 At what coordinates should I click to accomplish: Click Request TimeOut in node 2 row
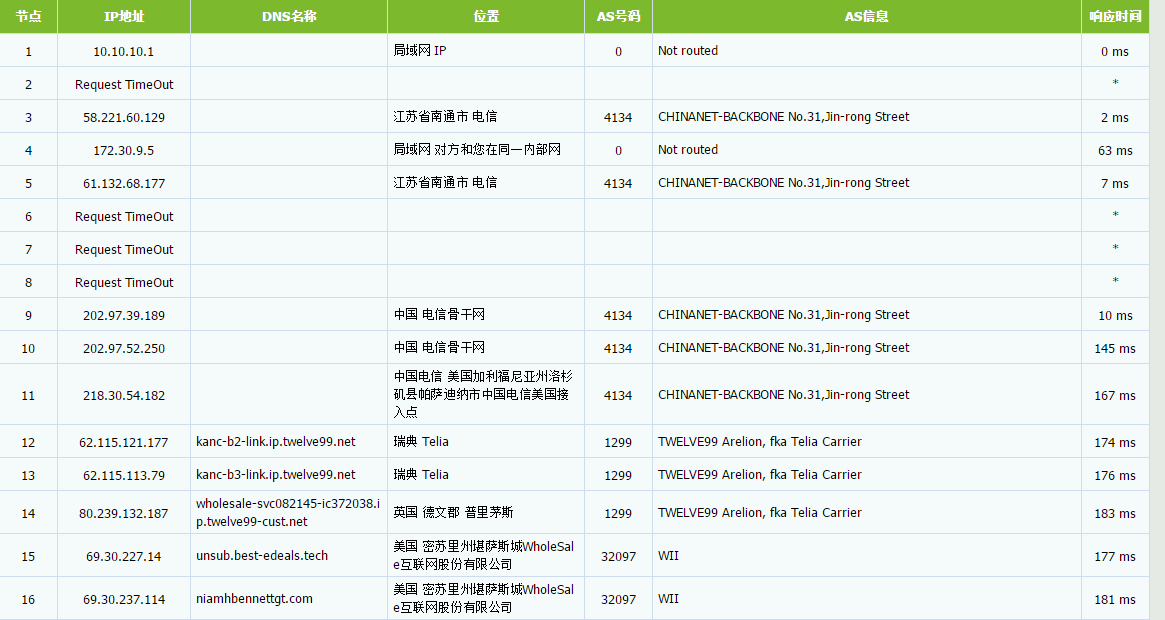pyautogui.click(x=124, y=85)
